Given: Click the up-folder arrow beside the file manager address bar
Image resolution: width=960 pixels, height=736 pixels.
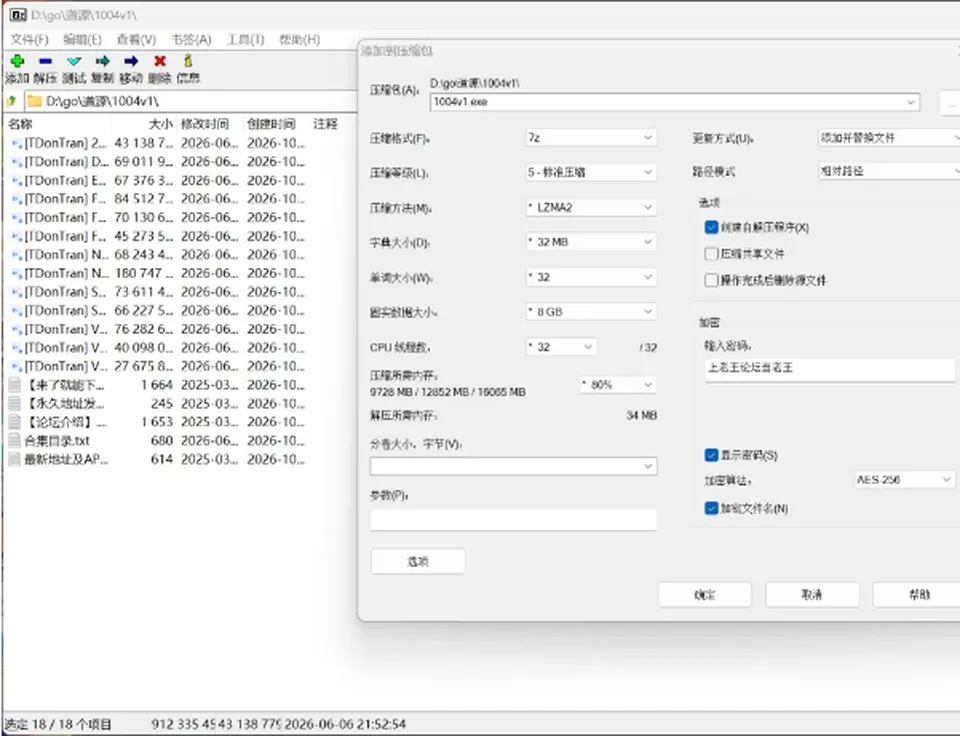Looking at the screenshot, I should click(x=12, y=101).
